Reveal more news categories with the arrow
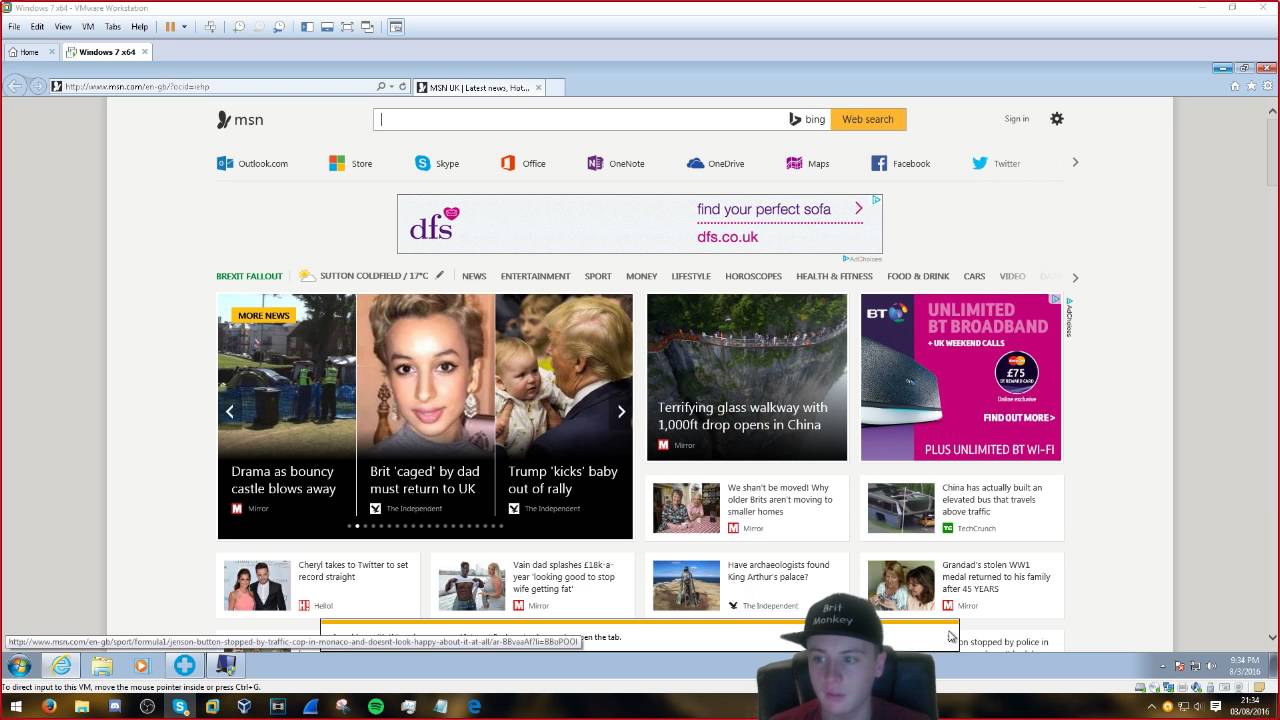Viewport: 1280px width, 720px height. pyautogui.click(x=1075, y=277)
